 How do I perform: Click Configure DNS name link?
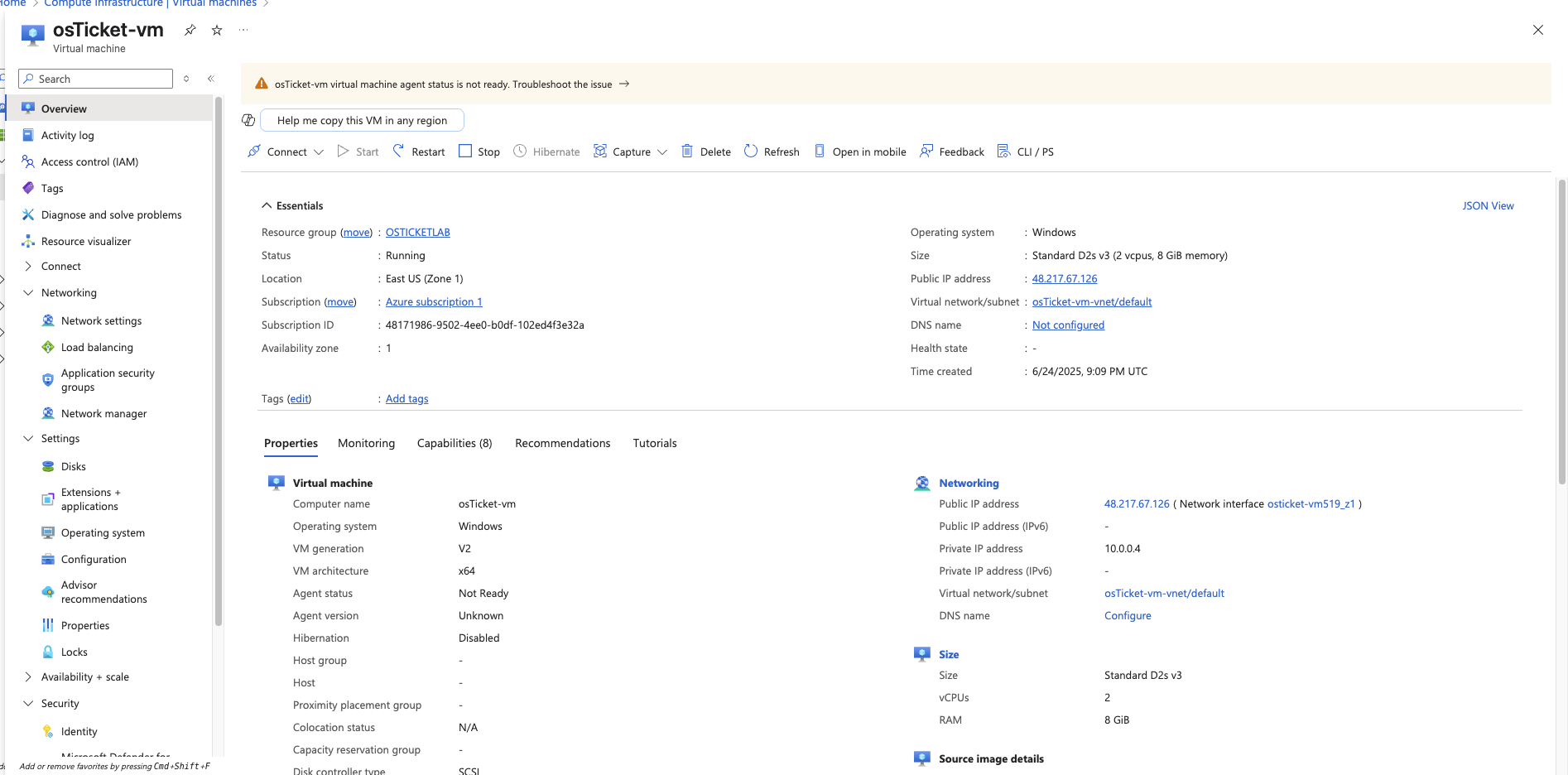[1128, 615]
